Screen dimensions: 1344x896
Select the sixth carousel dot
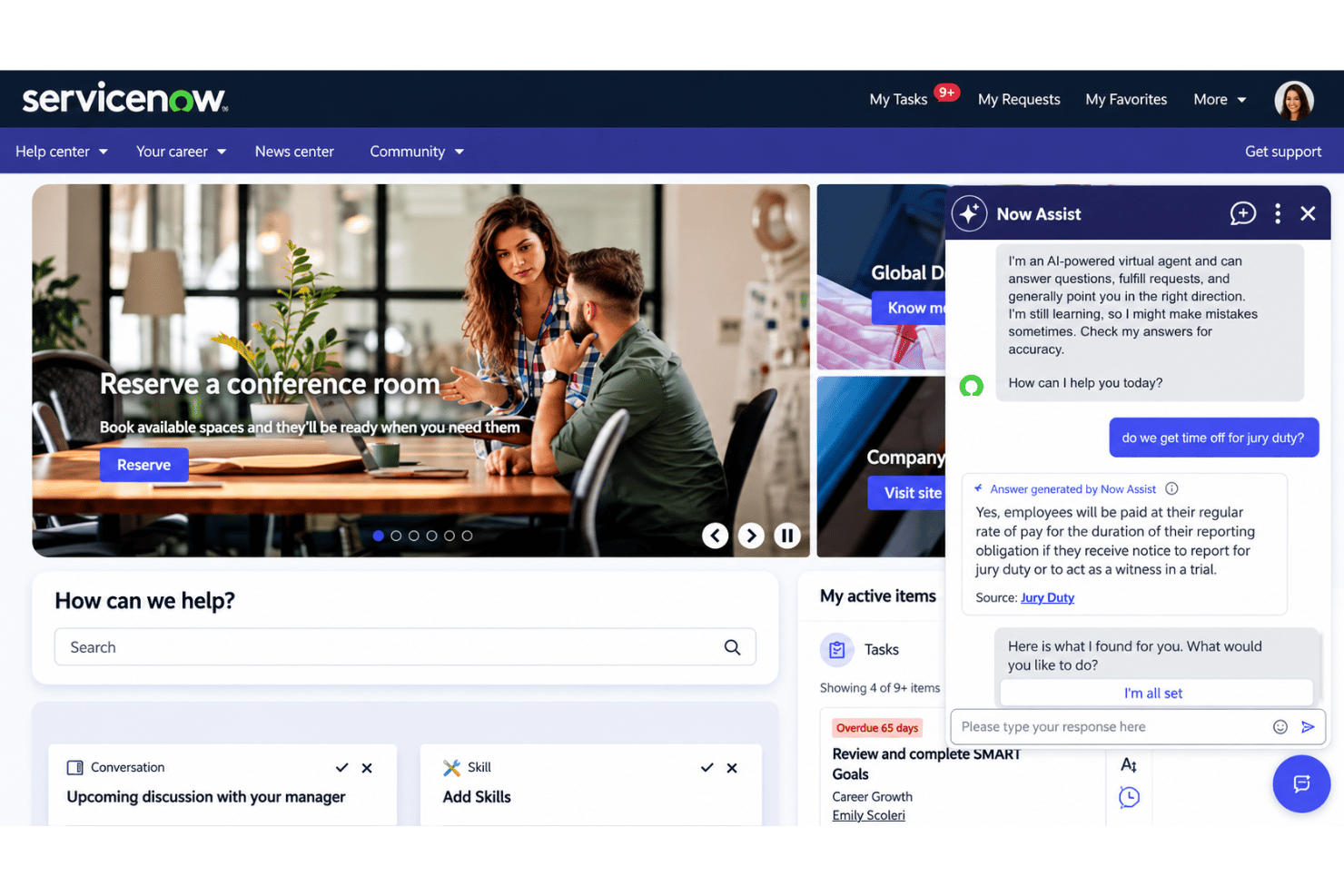(x=467, y=536)
